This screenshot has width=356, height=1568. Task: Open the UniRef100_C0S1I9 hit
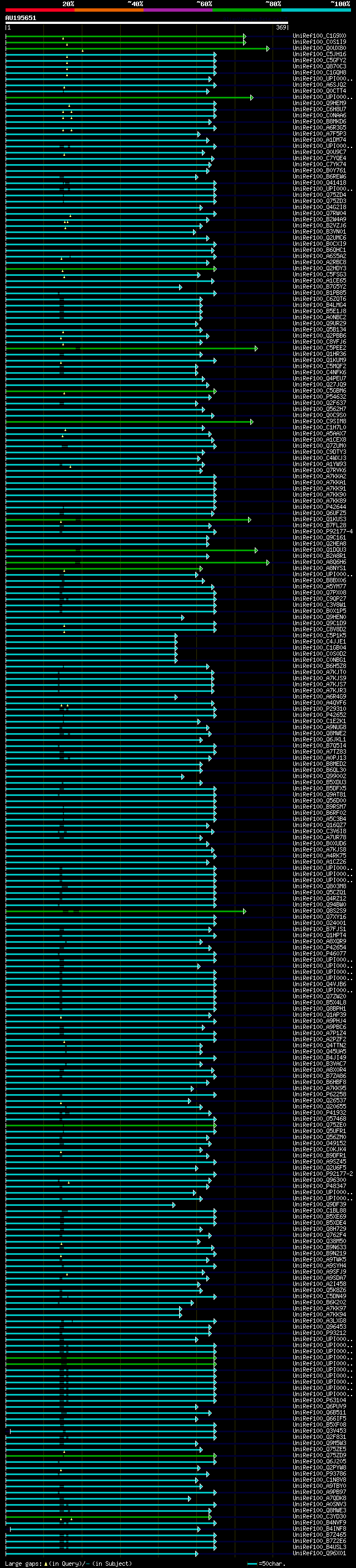319,42
